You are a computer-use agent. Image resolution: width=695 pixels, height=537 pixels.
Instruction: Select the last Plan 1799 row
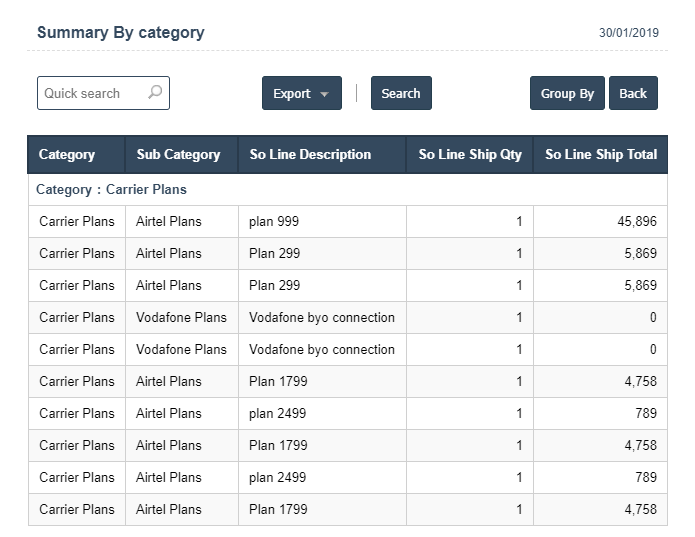click(x=348, y=510)
